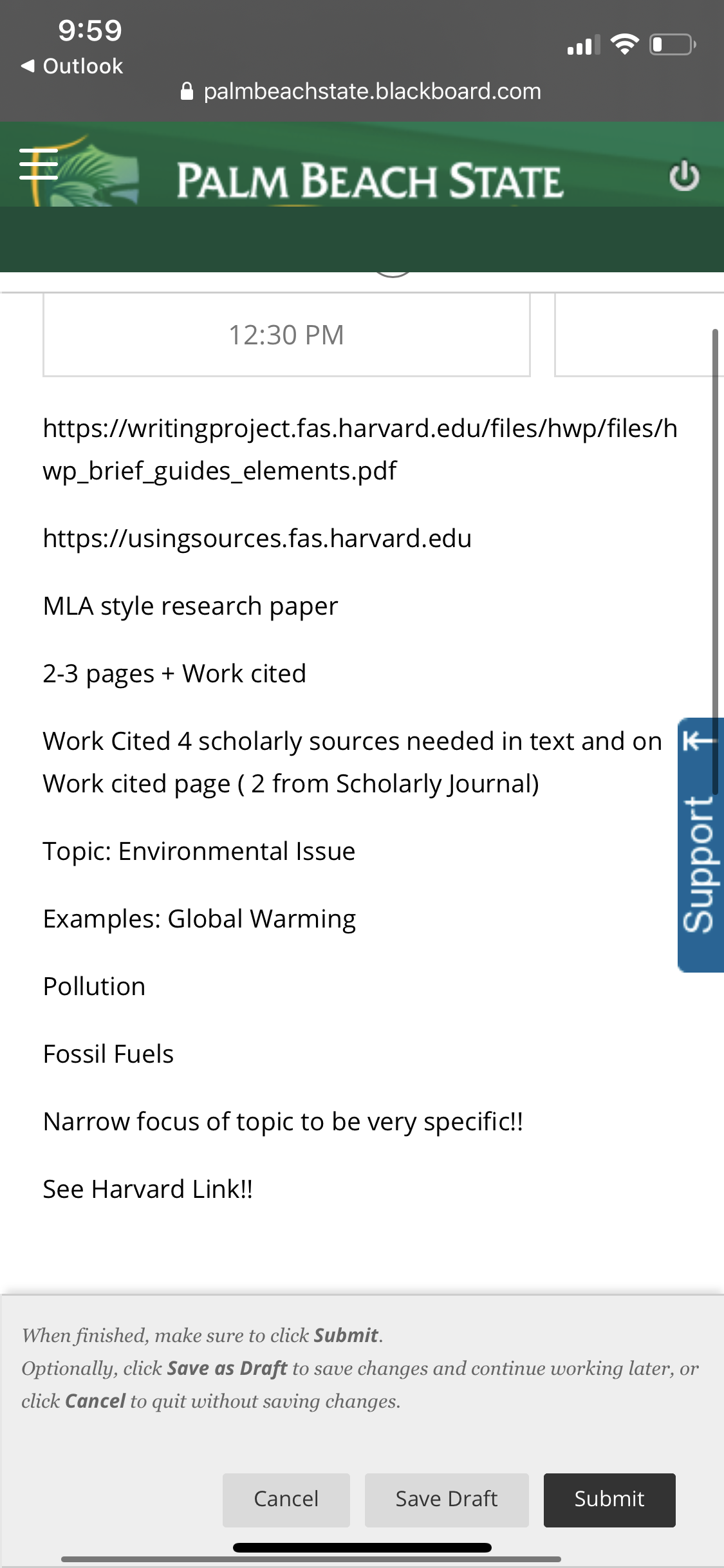Tap the arrow atop the Support tab
Image resolution: width=724 pixels, height=1568 pixels.
[x=699, y=741]
